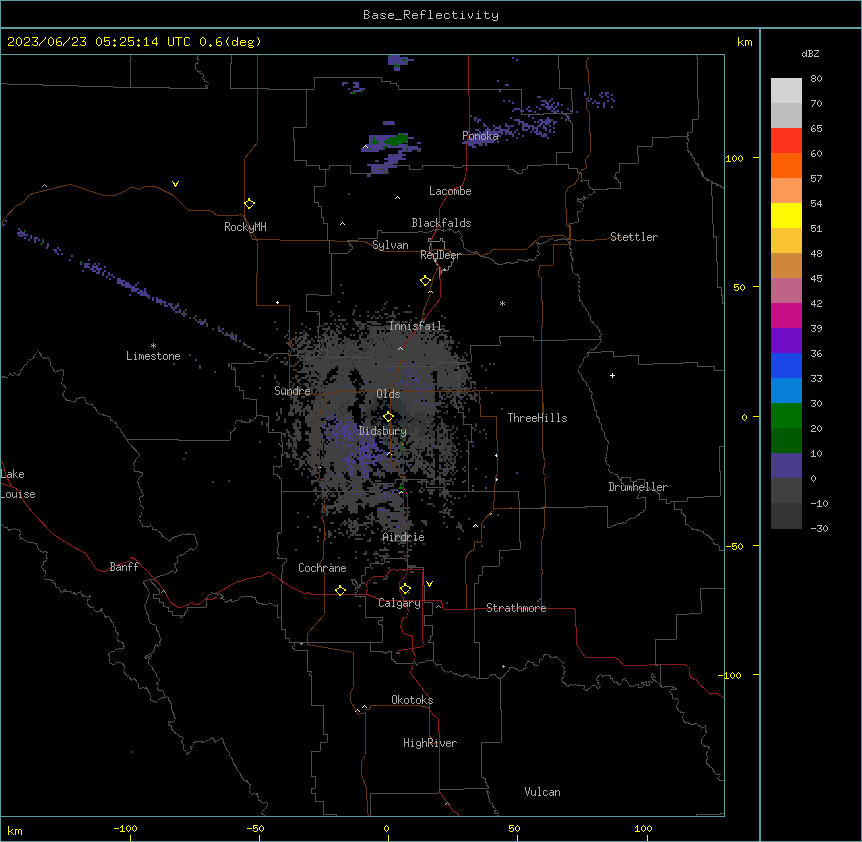Click the white plus marker north of Drumheller

click(612, 375)
